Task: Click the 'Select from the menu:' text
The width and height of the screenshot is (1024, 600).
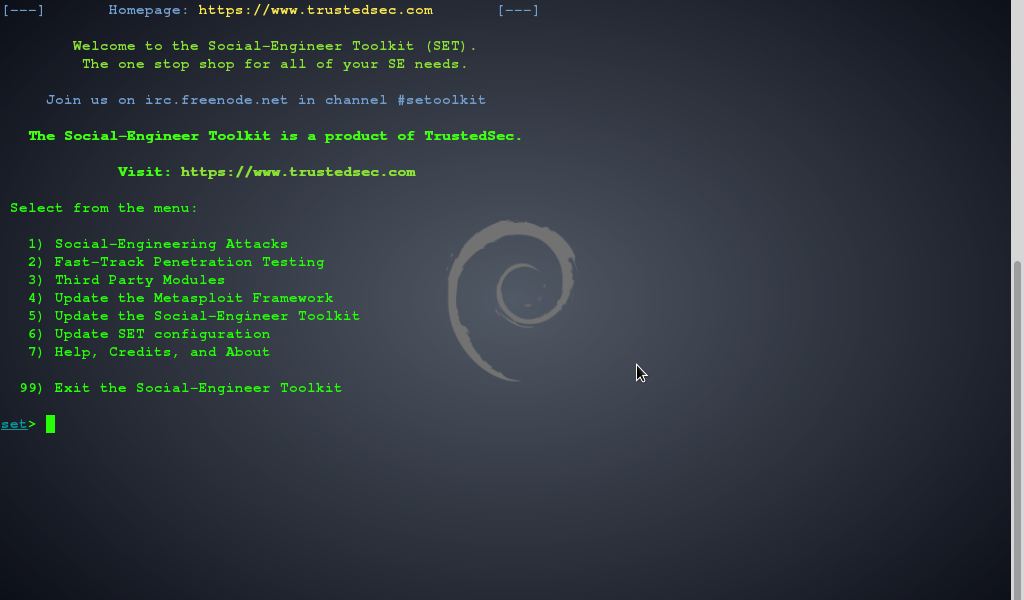Action: click(x=104, y=208)
